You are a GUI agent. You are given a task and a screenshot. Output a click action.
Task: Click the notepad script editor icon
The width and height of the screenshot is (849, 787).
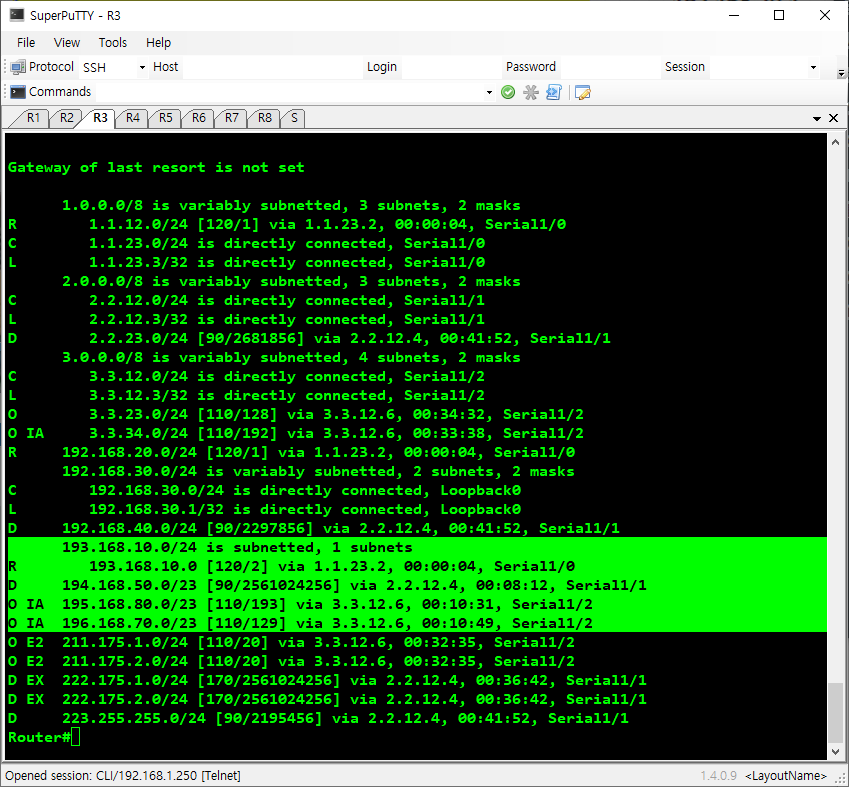[x=583, y=93]
